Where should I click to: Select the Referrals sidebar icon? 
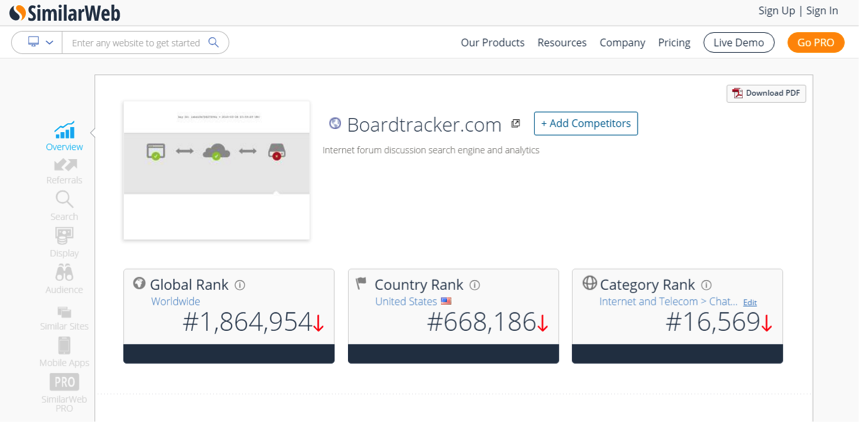[x=65, y=164]
